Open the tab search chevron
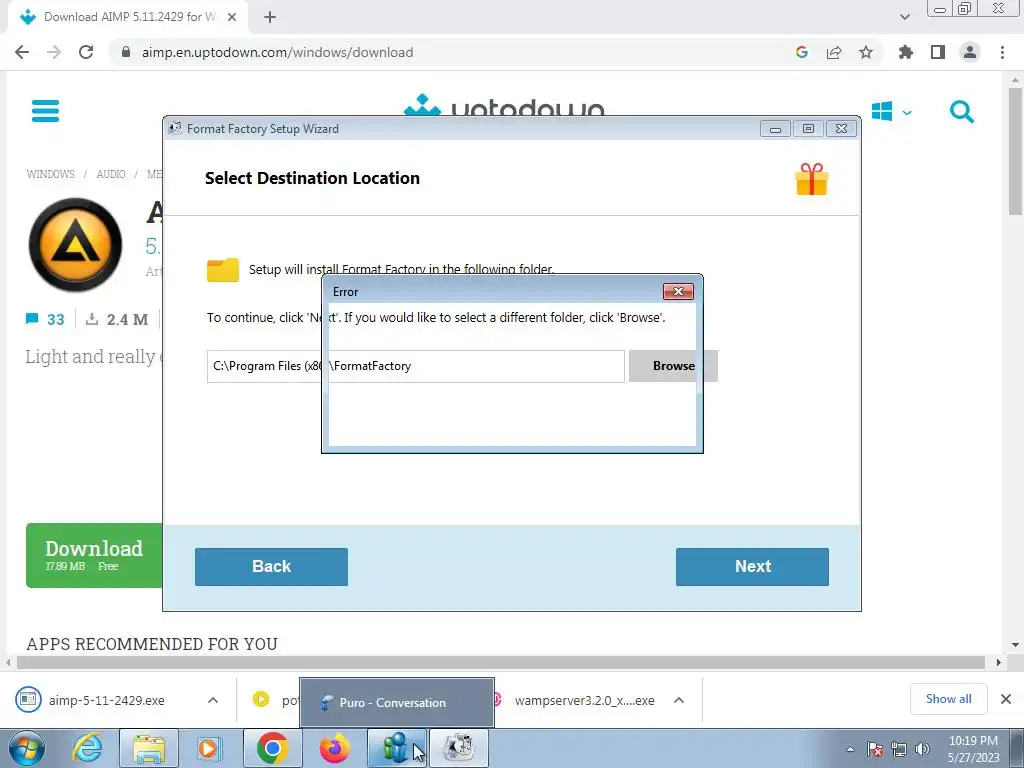Viewport: 1024px width, 768px height. 904,17
